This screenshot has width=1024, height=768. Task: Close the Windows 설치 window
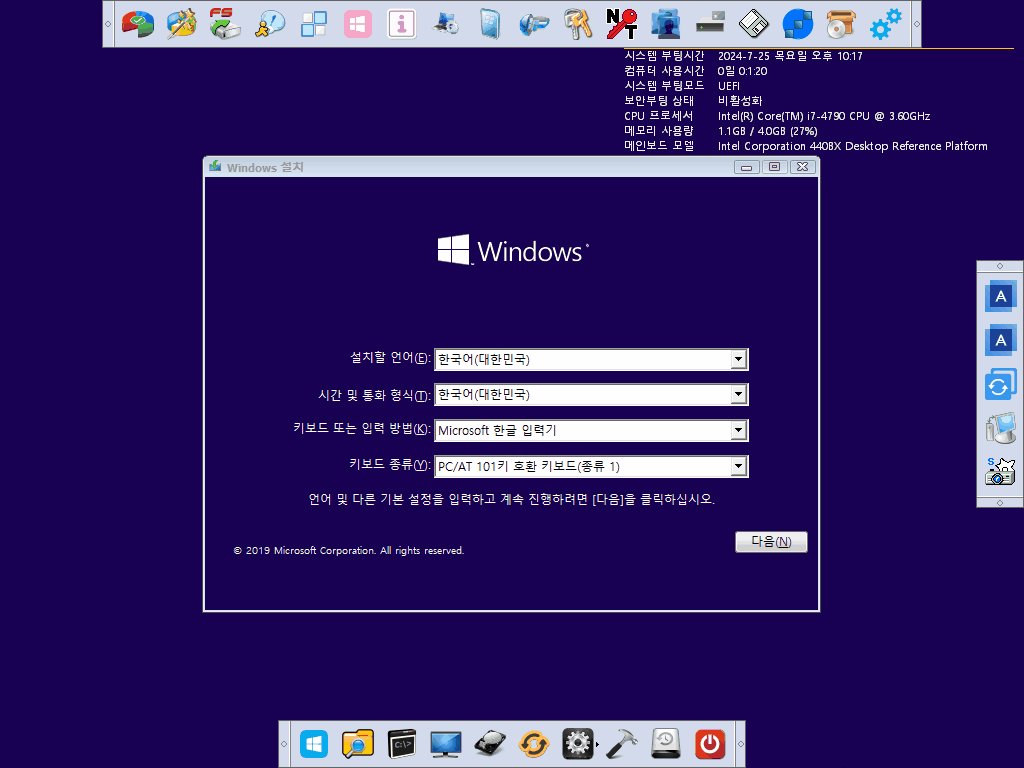(x=803, y=167)
